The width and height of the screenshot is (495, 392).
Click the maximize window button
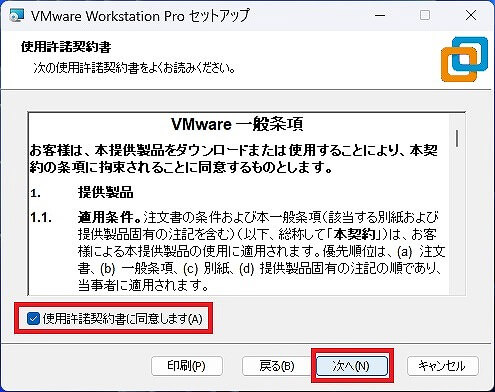point(425,15)
